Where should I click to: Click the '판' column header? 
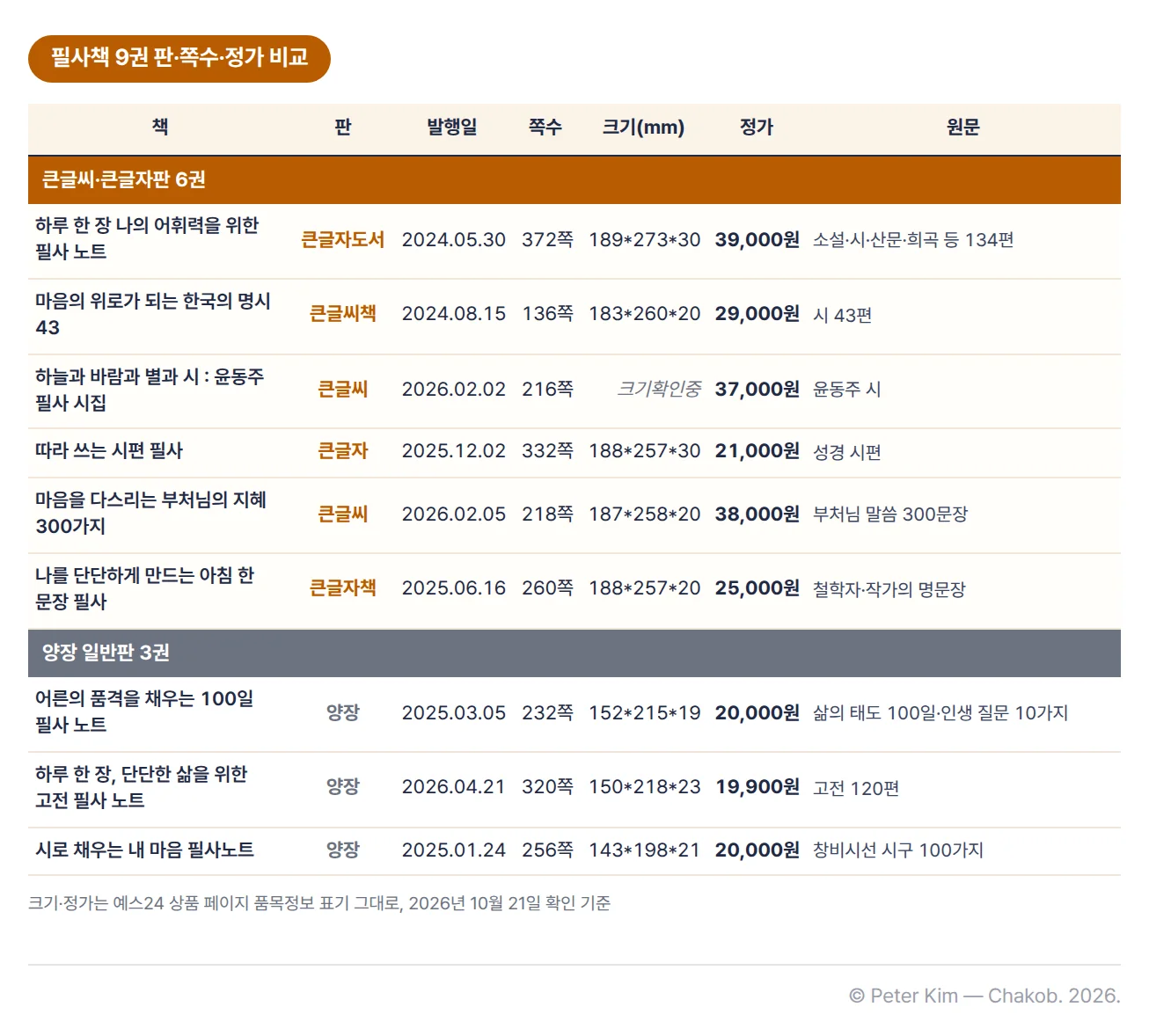pyautogui.click(x=343, y=127)
